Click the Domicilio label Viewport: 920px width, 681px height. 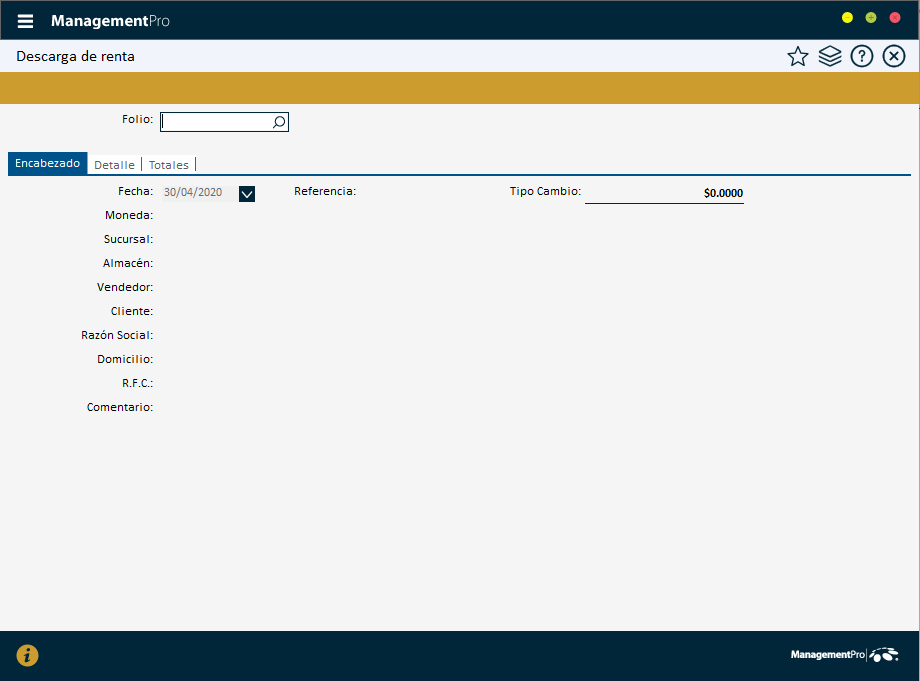pos(125,359)
